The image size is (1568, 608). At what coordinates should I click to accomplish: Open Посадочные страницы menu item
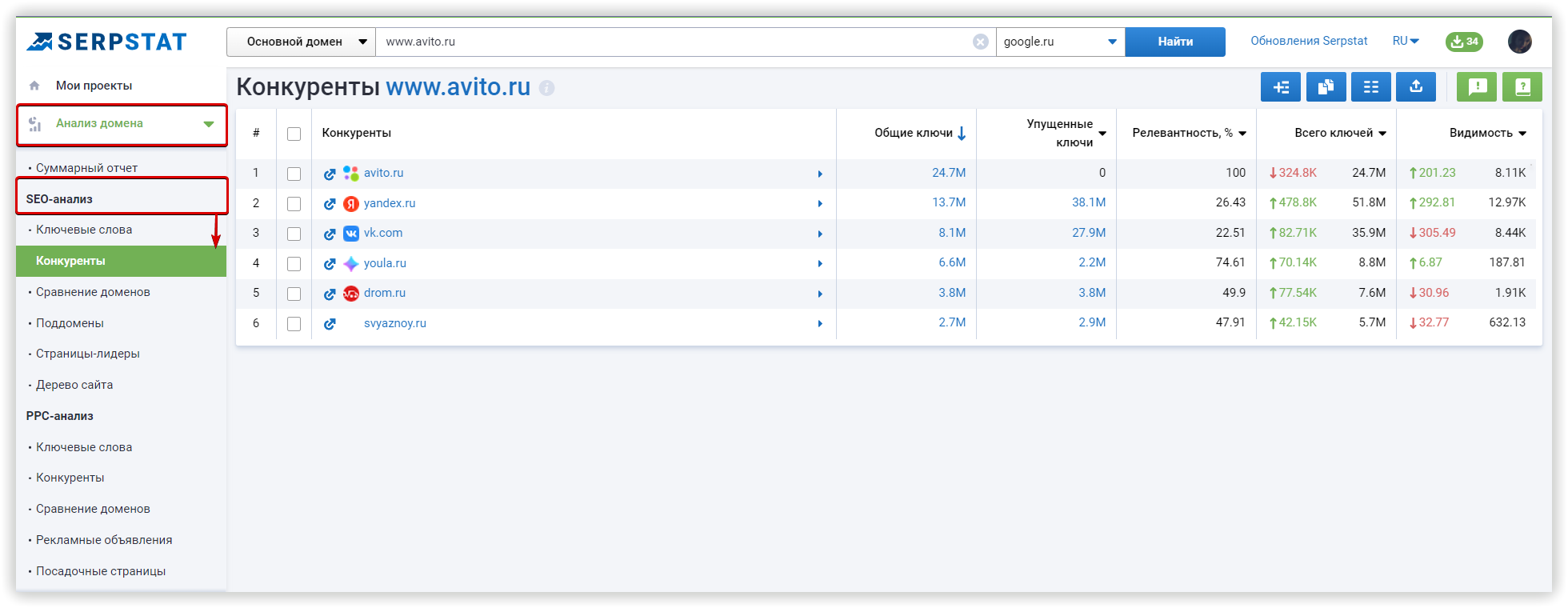click(x=101, y=571)
